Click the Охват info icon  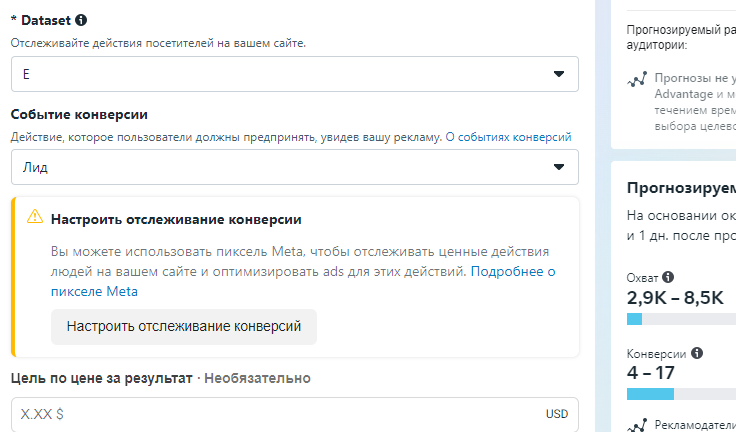coord(668,277)
